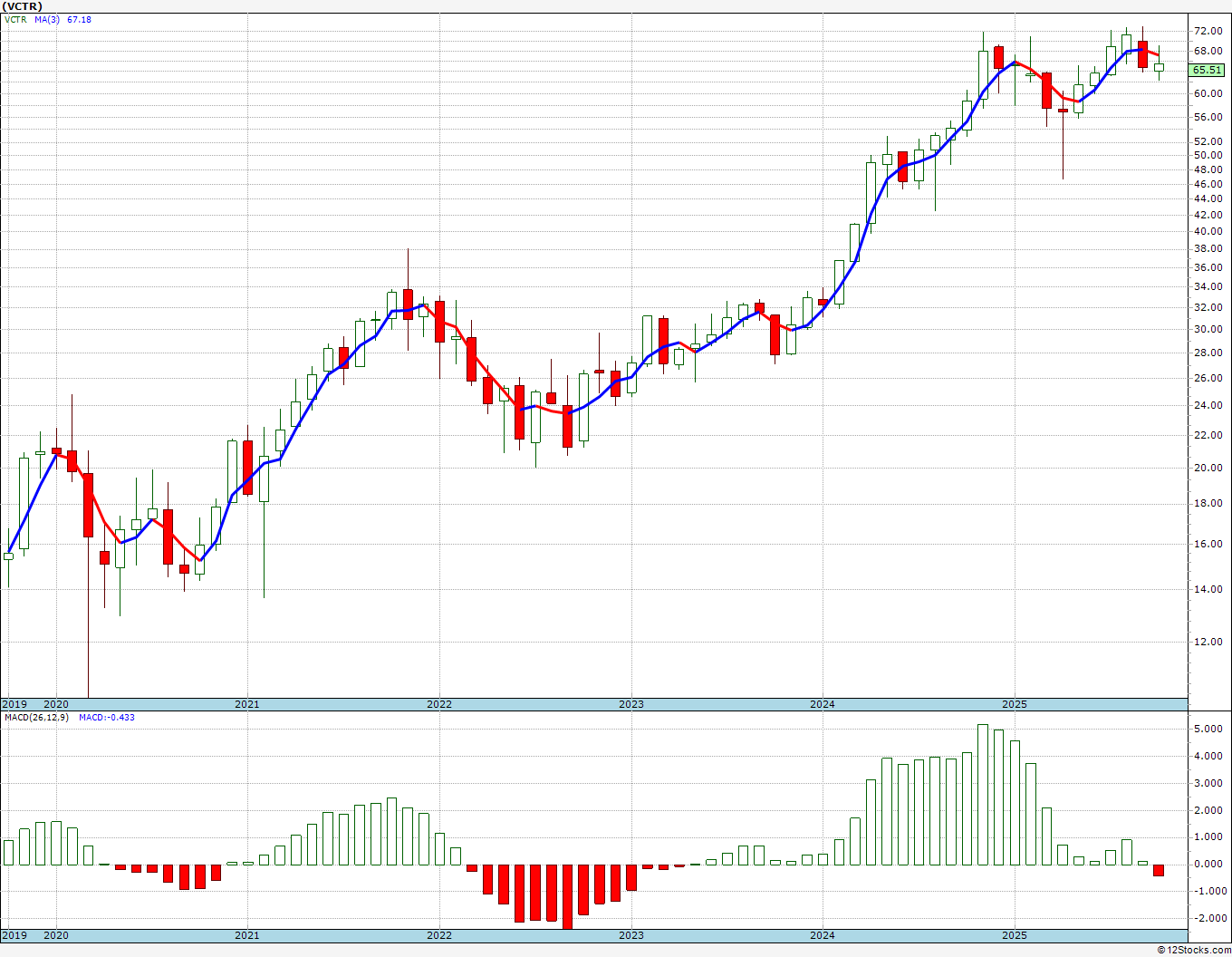Select the 2024 marker on price timeline
1232x957 pixels.
coord(823,704)
